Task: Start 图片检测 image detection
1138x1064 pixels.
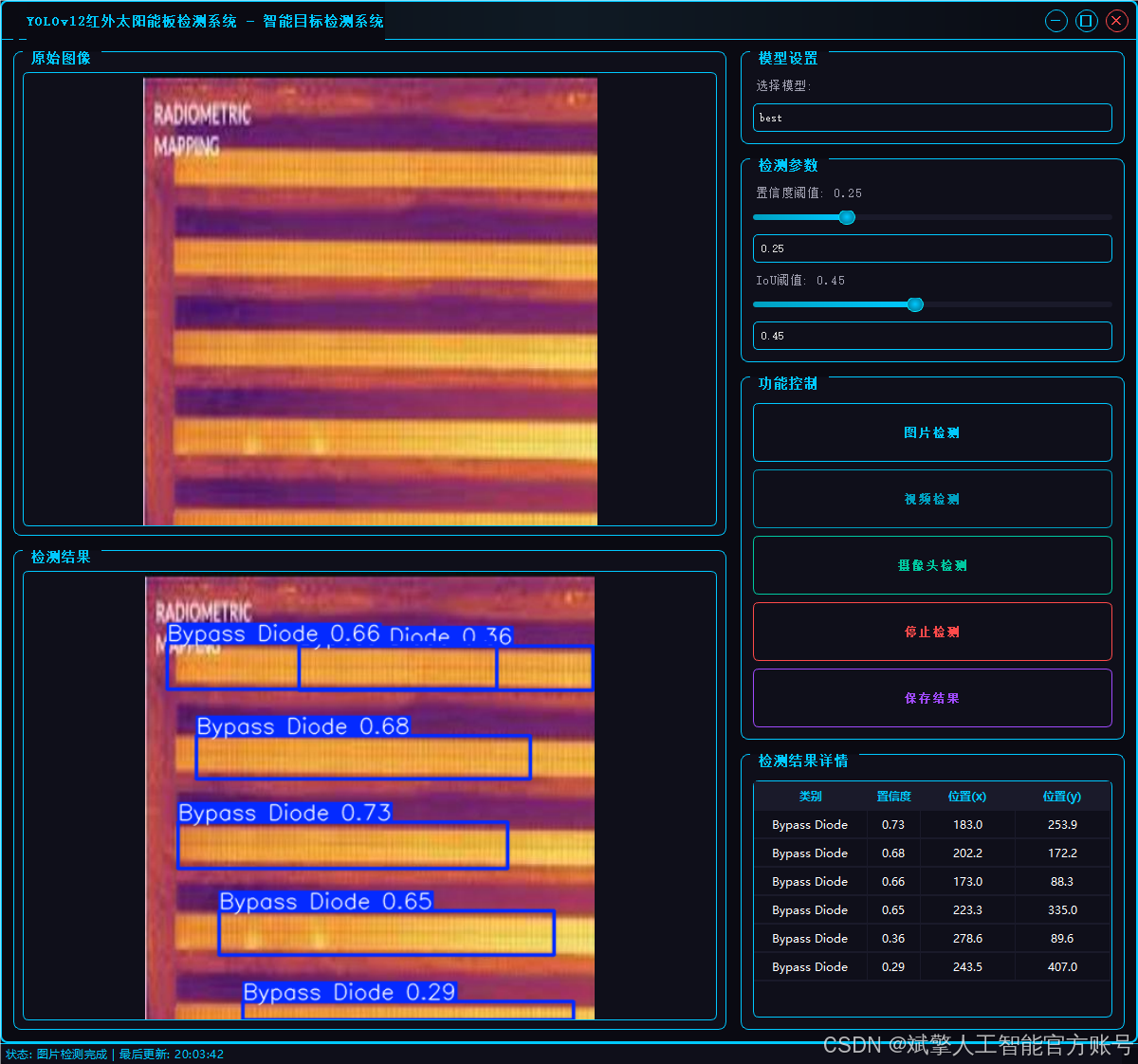Action: click(x=932, y=432)
